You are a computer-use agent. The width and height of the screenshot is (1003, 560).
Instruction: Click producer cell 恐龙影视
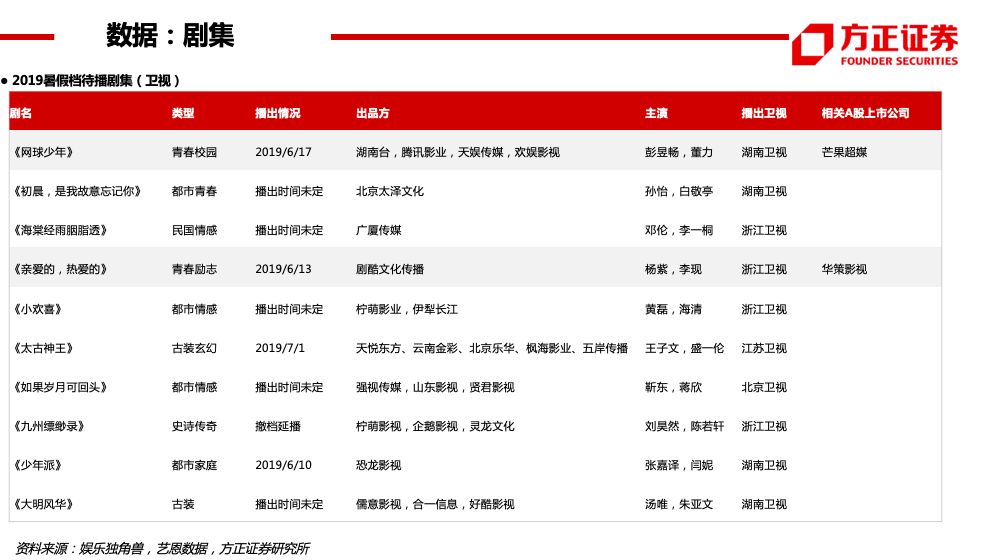(x=379, y=465)
